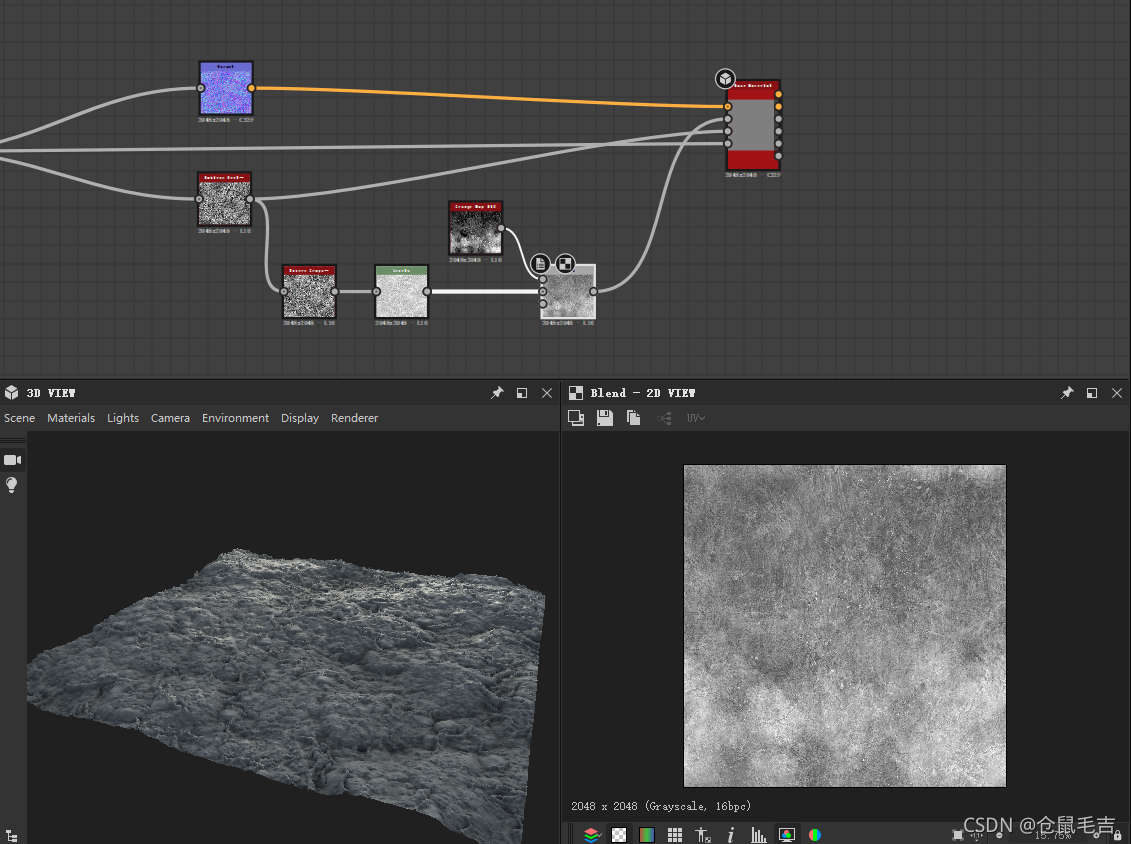The height and width of the screenshot is (844, 1131).
Task: Toggle the checkerboard alpha display icon
Action: click(619, 835)
